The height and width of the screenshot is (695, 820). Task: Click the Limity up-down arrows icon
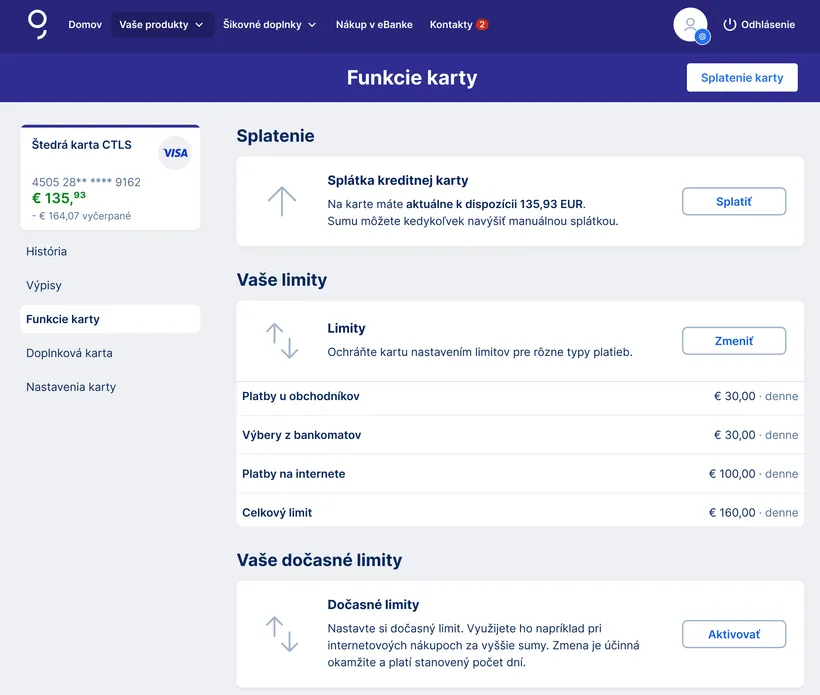pos(282,341)
